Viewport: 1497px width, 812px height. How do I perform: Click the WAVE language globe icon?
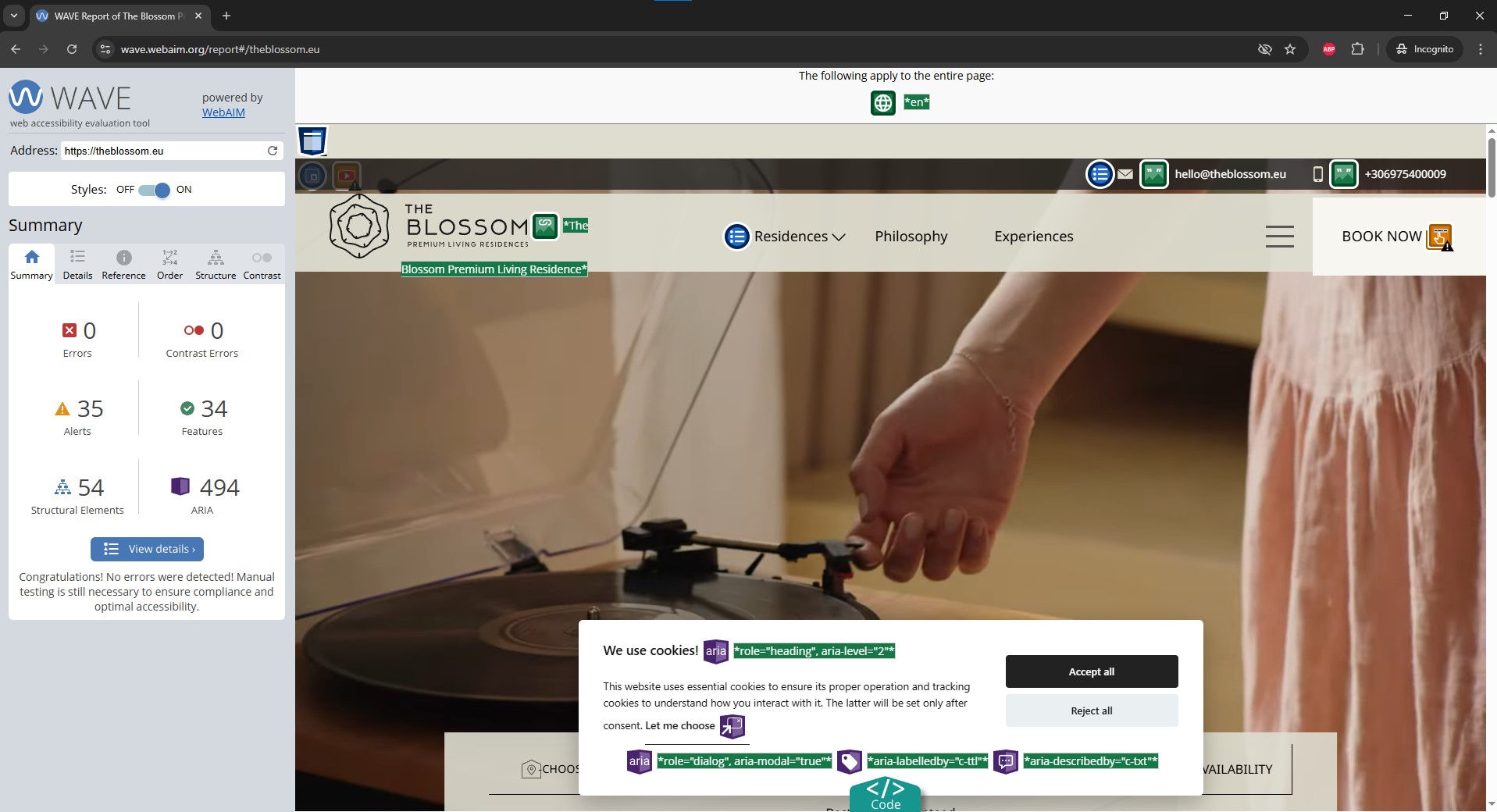882,102
